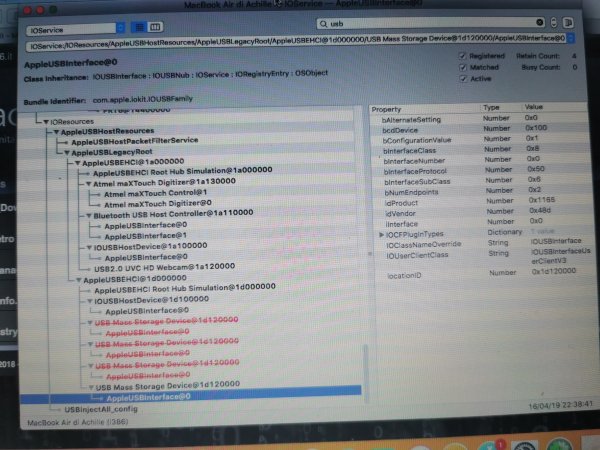Select AppleUSBEHCI Root Hub Simulation@1d000000
This screenshot has width=600, height=450.
click(x=185, y=288)
